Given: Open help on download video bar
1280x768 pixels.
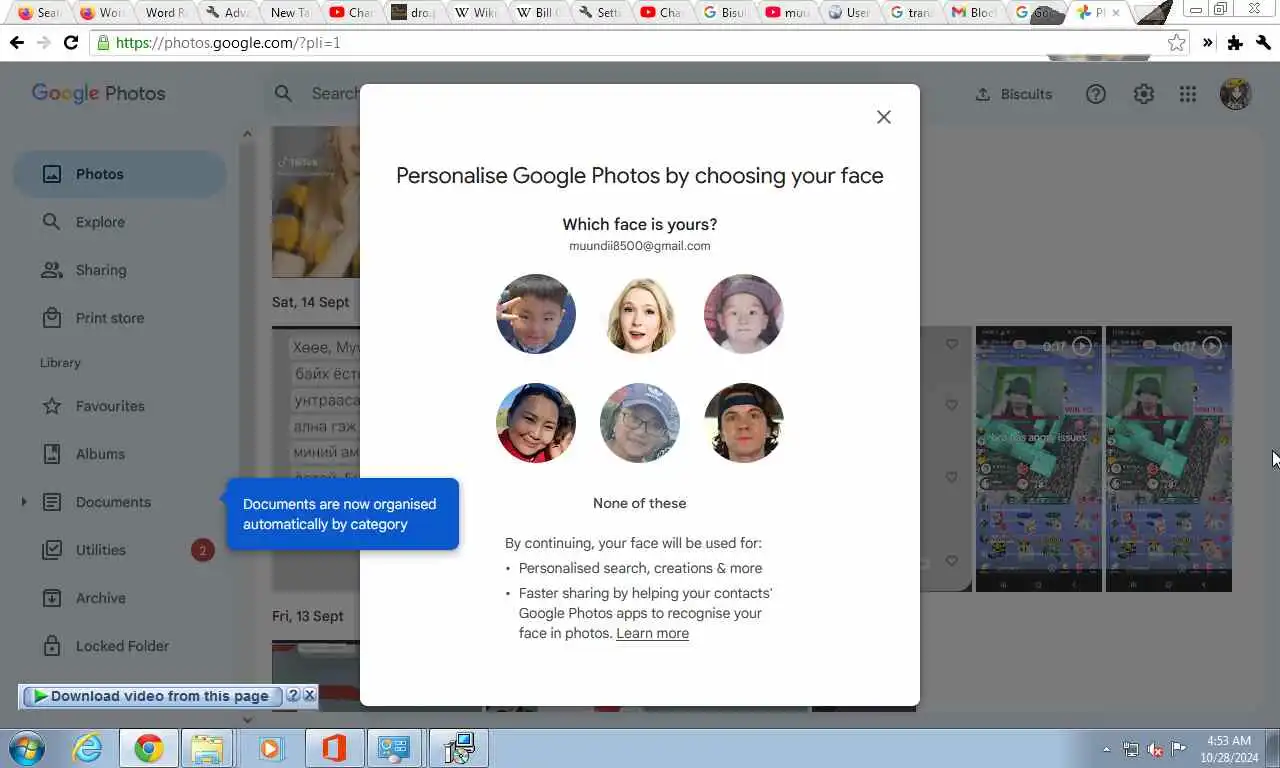Looking at the screenshot, I should coord(293,695).
